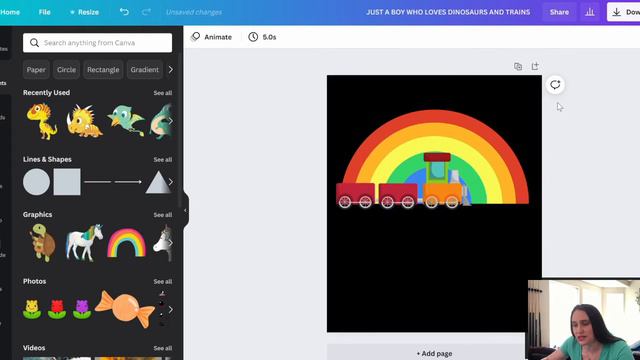See all Videos

click(x=163, y=348)
